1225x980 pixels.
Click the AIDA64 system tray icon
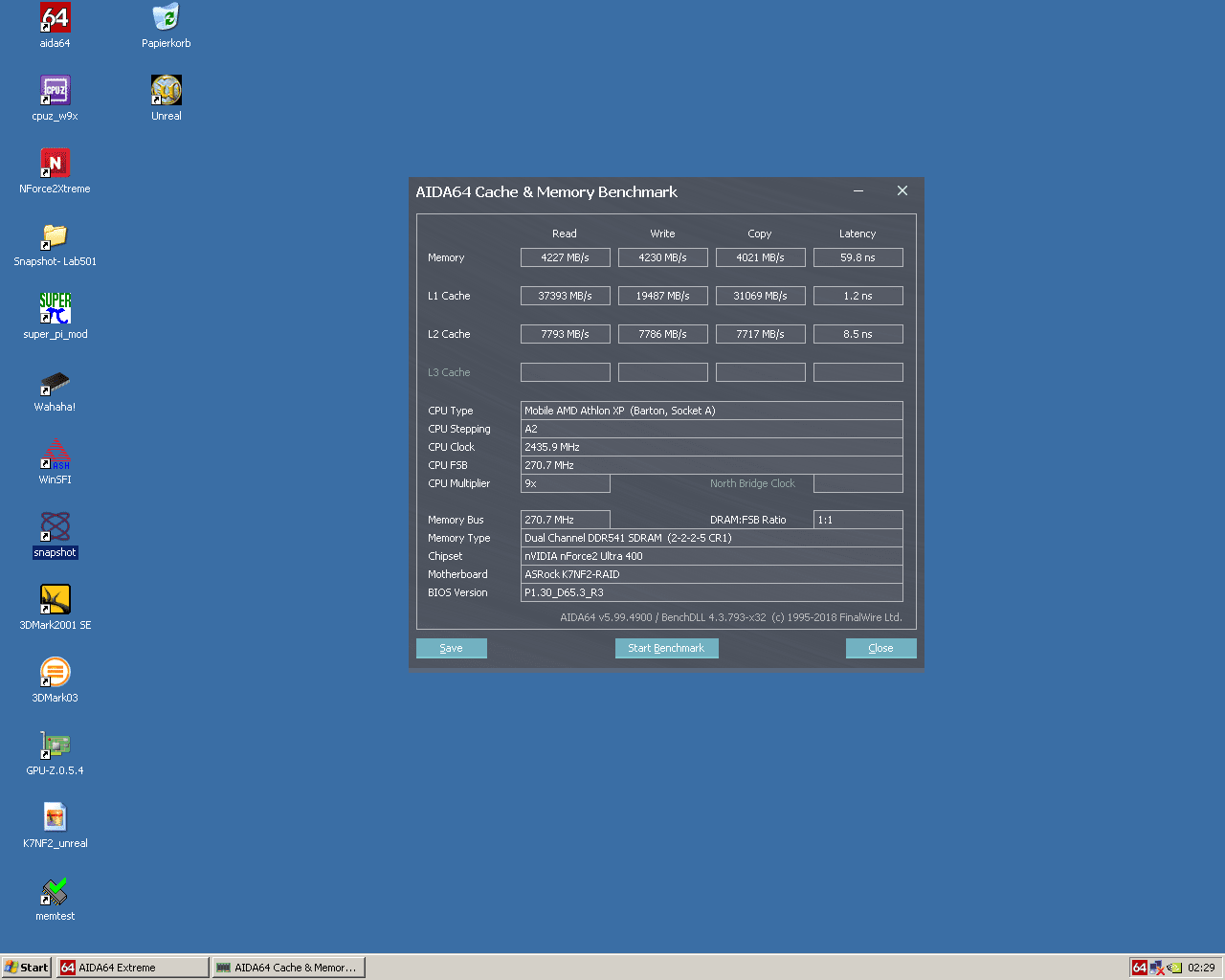point(1140,968)
